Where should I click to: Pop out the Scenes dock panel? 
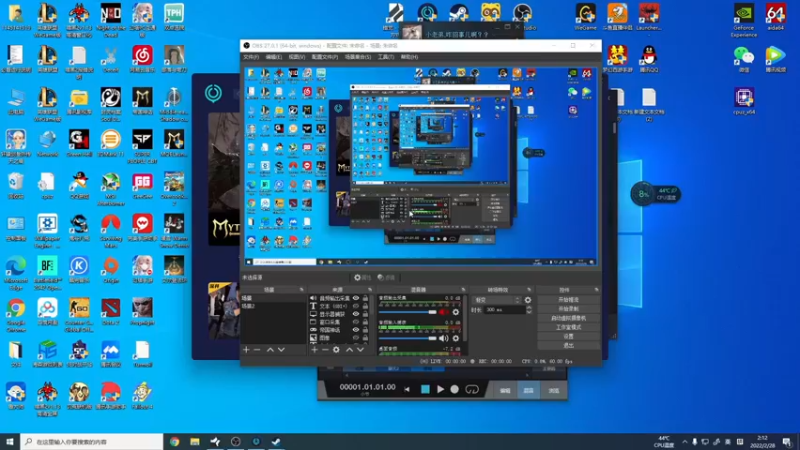click(302, 290)
